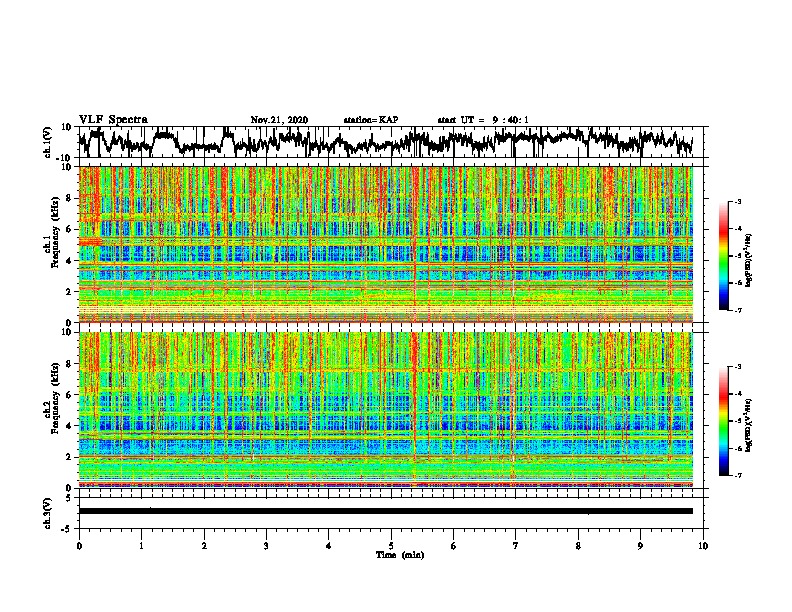Click the ch.1 waveform trace panel
Image resolution: width=792 pixels, height=612 pixels.
[x=393, y=142]
